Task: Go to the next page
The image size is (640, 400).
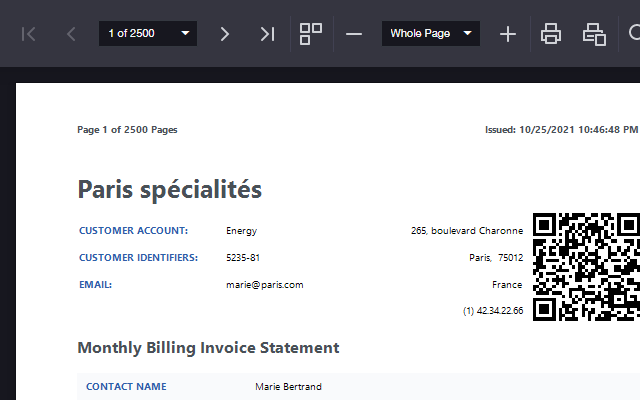Action: point(224,34)
